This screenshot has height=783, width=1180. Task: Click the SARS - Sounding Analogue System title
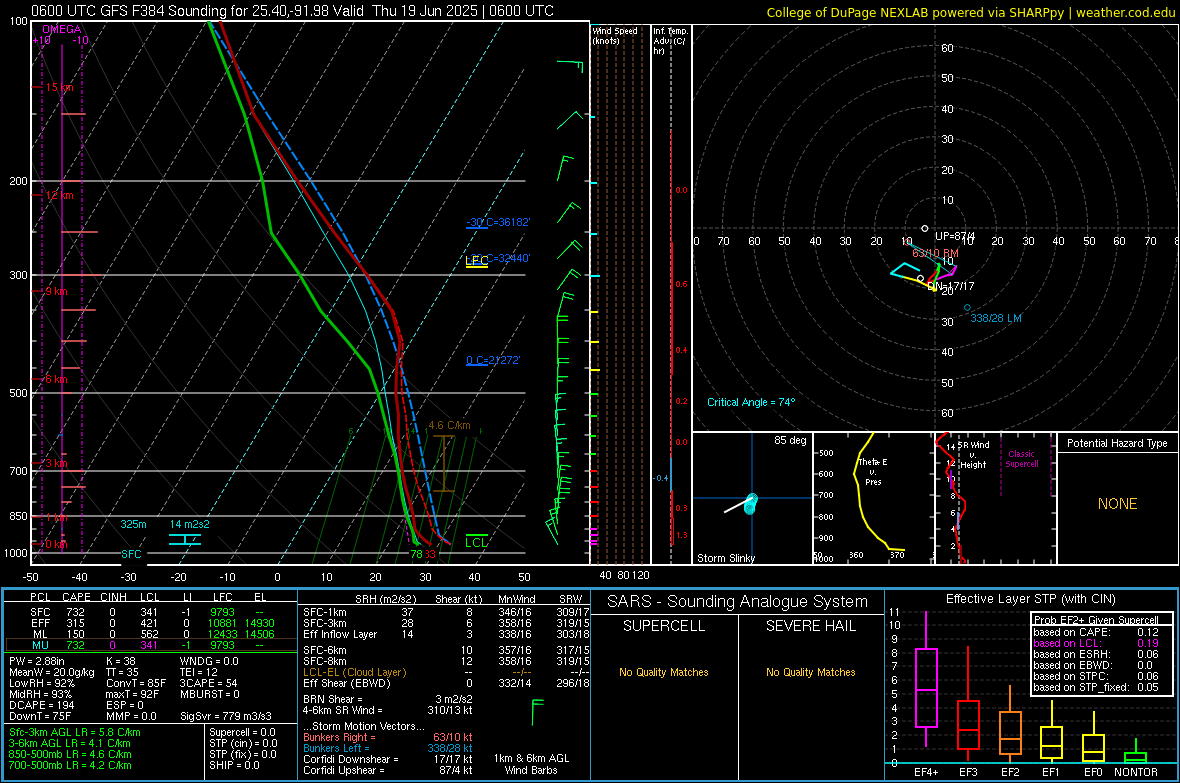(738, 602)
